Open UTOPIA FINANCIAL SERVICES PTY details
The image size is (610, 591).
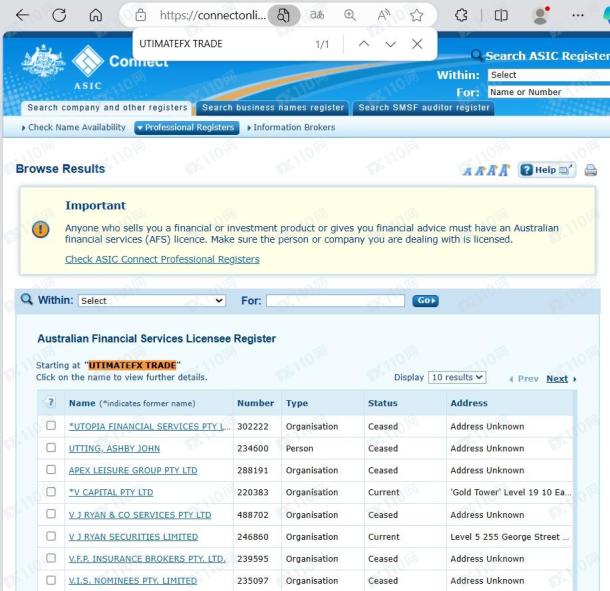(x=149, y=426)
